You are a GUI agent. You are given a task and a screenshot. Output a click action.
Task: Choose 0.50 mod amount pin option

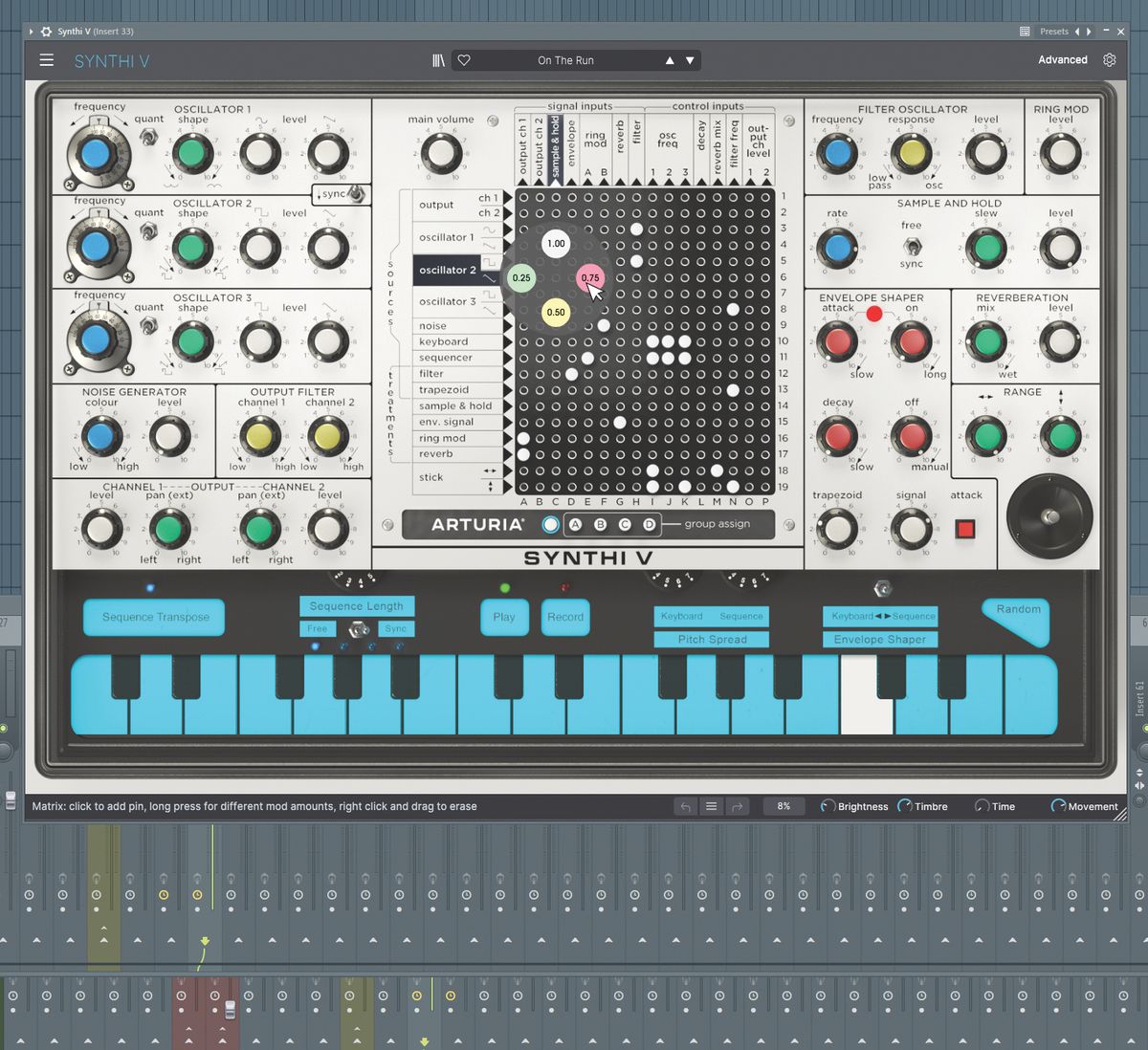pos(556,312)
